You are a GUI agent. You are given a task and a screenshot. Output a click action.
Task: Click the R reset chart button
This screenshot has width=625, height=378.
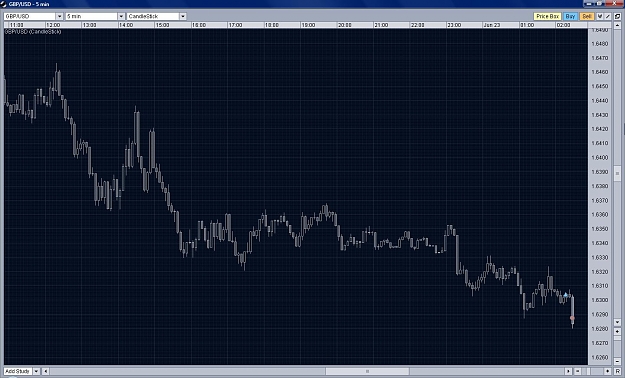(617, 371)
